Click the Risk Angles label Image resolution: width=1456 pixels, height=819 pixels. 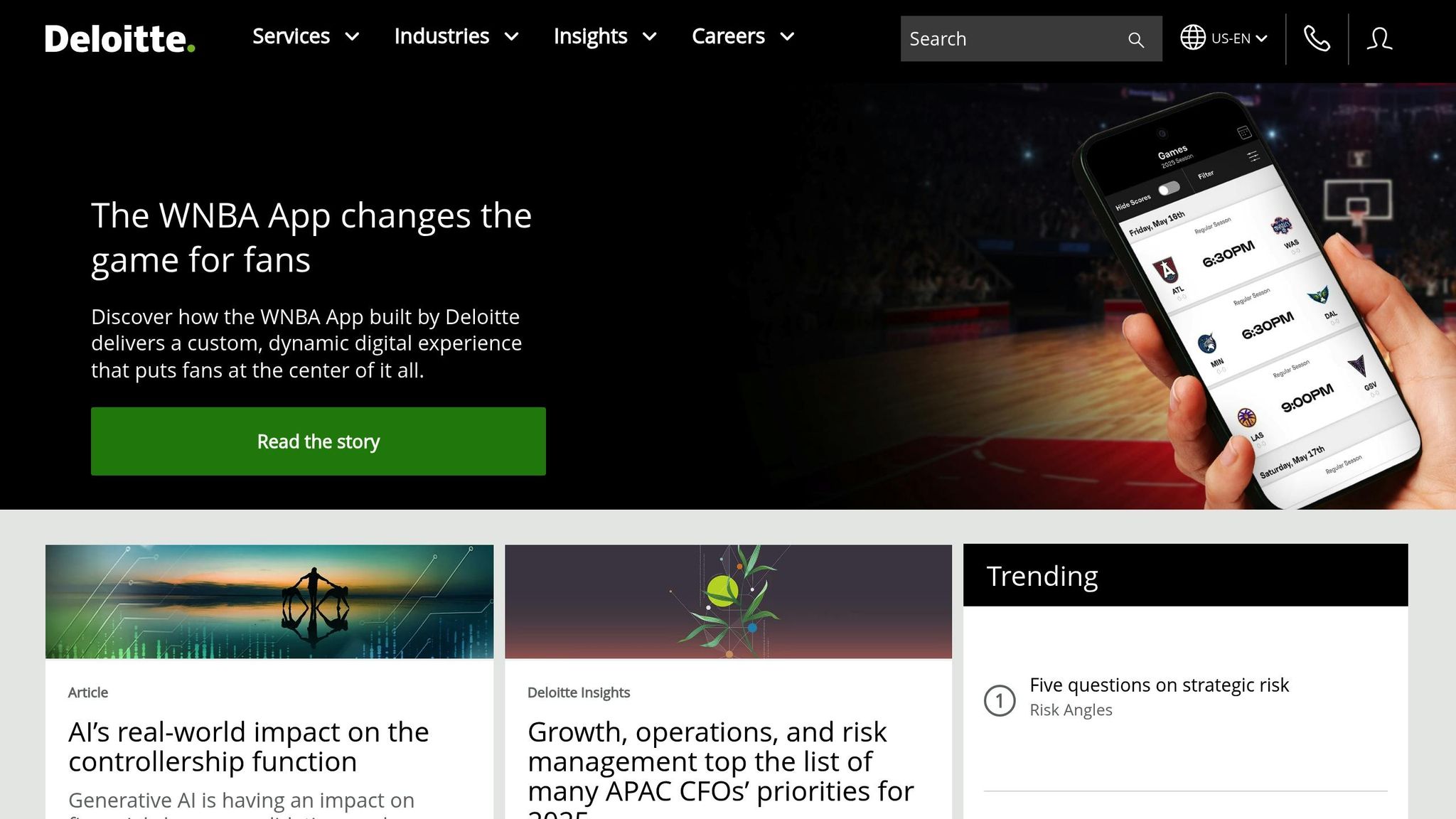(1071, 710)
